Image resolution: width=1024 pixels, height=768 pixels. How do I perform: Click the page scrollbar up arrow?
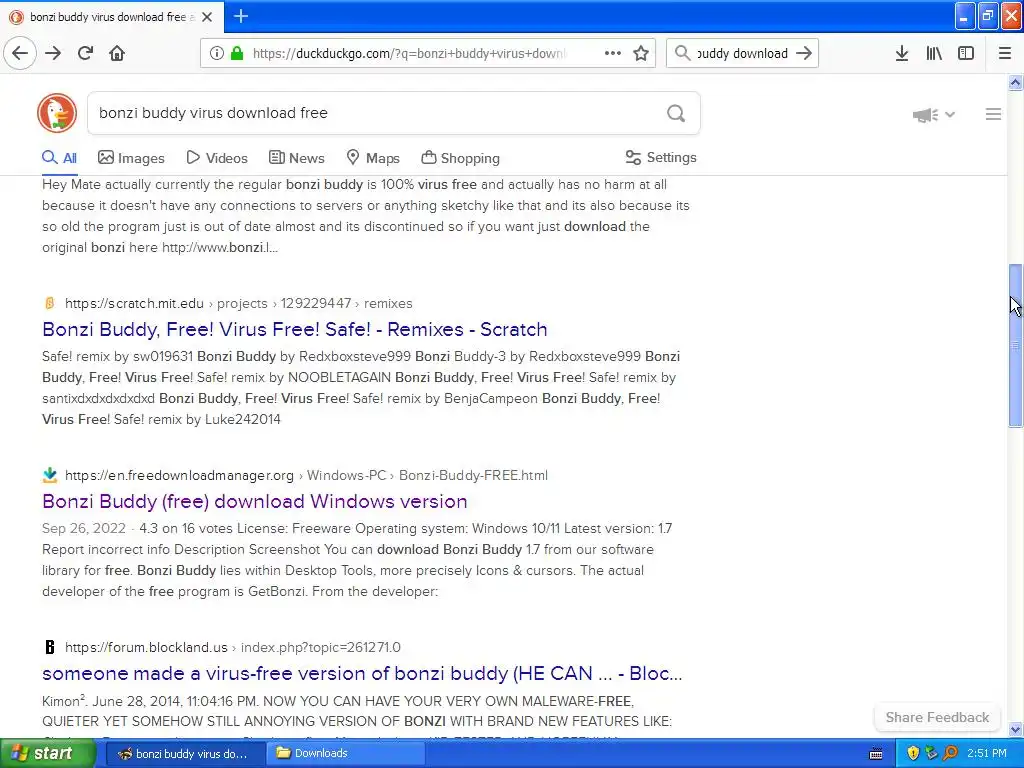pos(1015,82)
